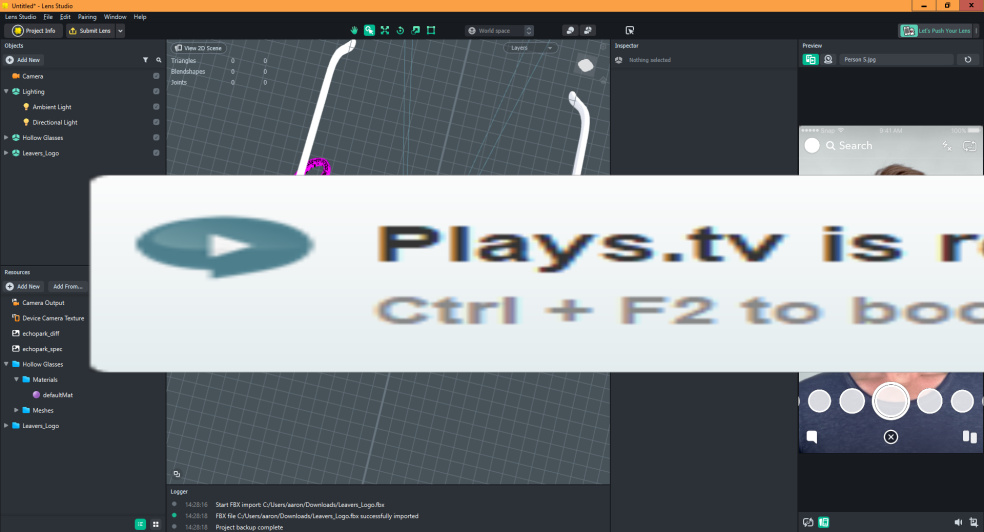Click Add New in Objects panel
Screen dimensions: 984x532
(23, 60)
